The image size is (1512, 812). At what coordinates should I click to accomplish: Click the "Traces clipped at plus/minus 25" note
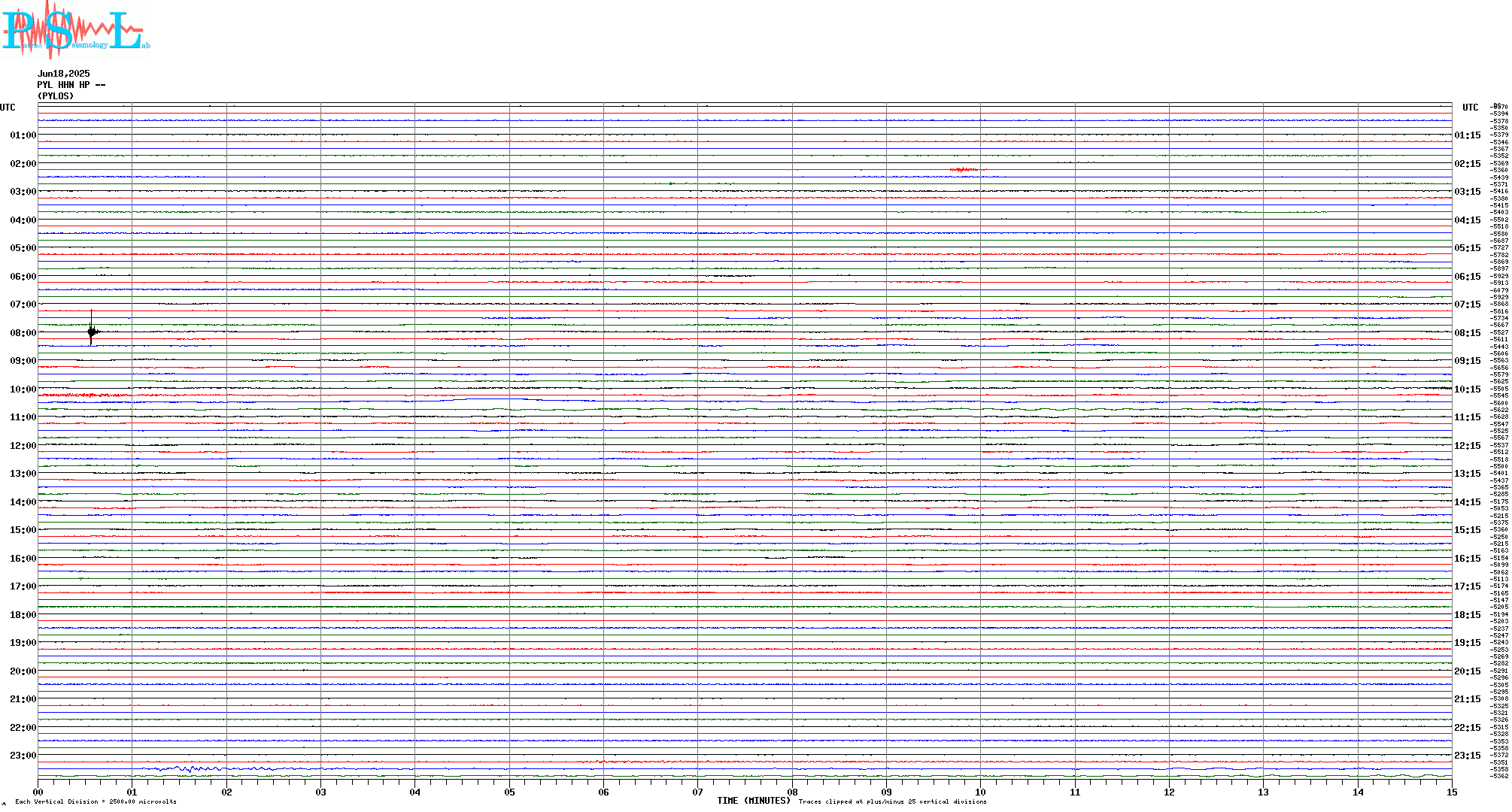[x=893, y=801]
